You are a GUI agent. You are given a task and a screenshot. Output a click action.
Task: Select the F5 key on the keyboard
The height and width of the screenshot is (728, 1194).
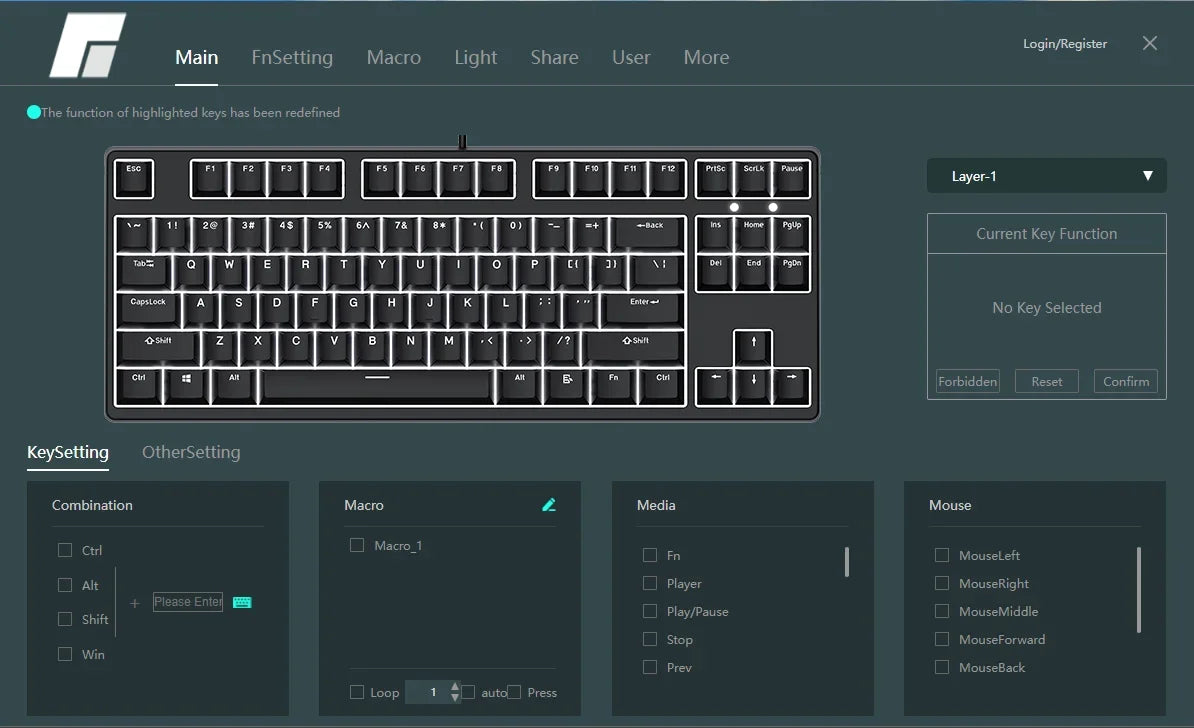(382, 178)
